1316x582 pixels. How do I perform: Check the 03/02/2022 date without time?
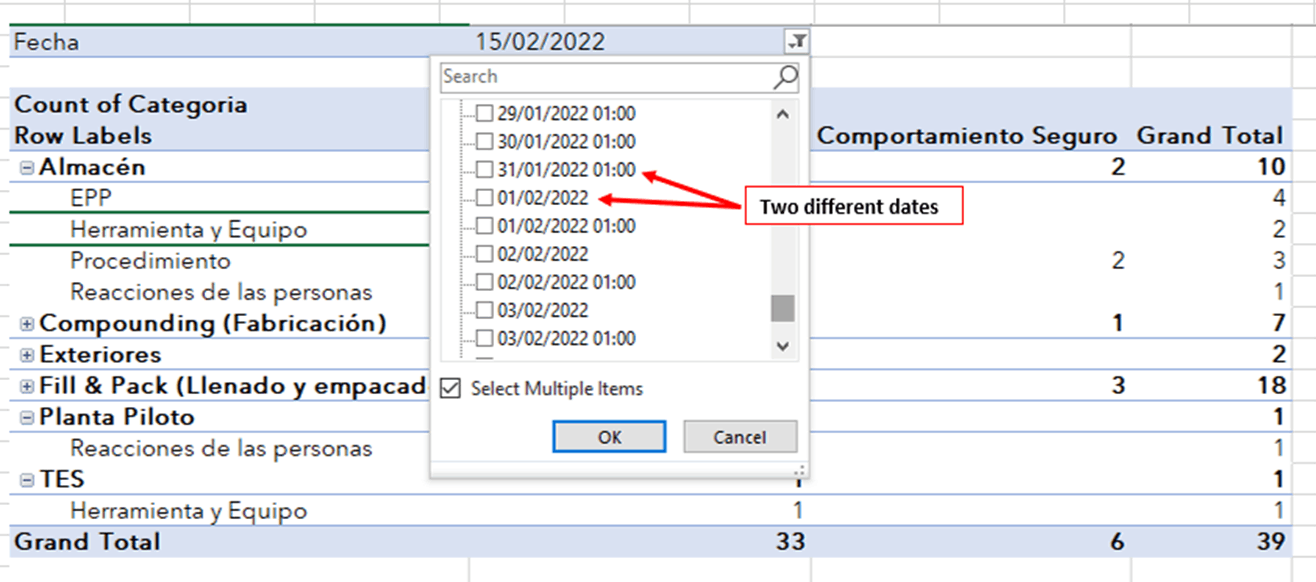tap(484, 310)
